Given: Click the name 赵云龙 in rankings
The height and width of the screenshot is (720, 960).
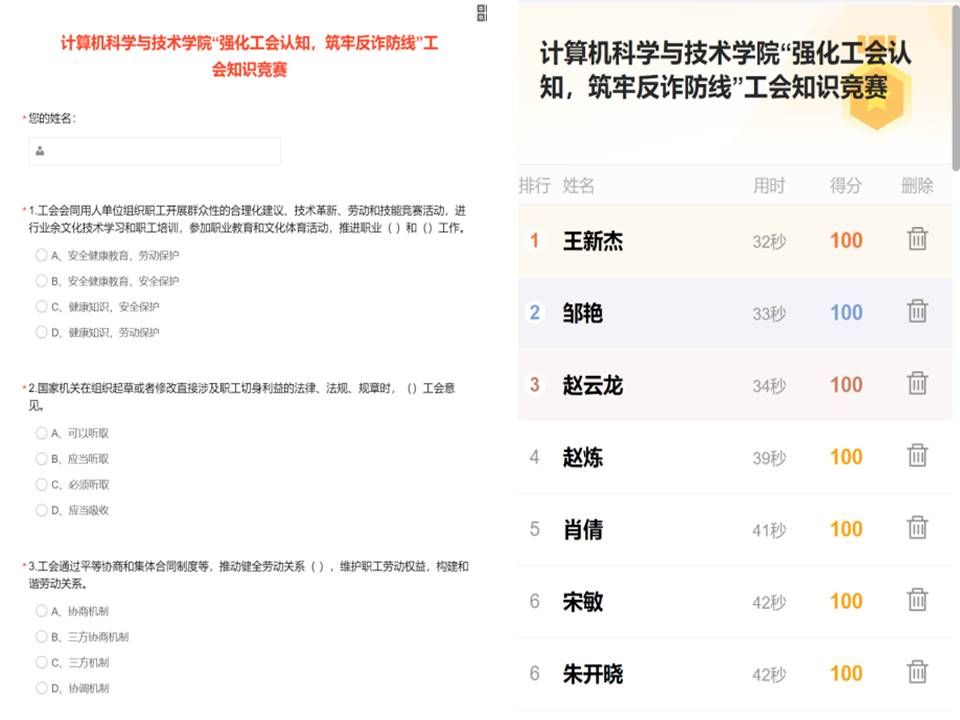Looking at the screenshot, I should [593, 385].
